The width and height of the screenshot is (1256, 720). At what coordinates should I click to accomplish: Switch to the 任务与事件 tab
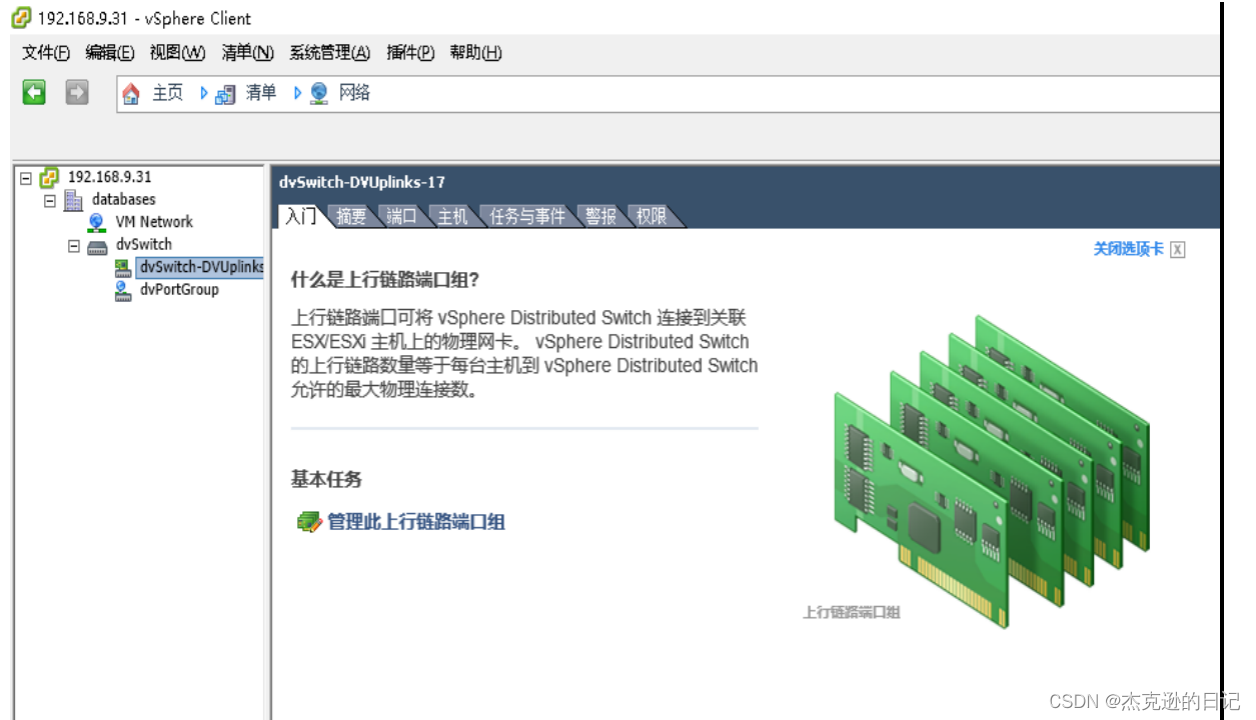pos(528,216)
